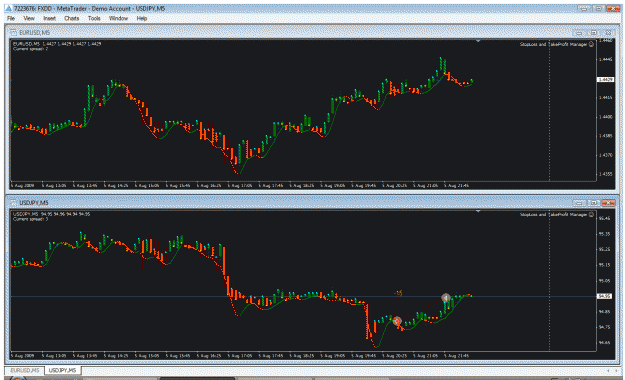
Task: Click the USDJPY title bar text
Action: 34,203
